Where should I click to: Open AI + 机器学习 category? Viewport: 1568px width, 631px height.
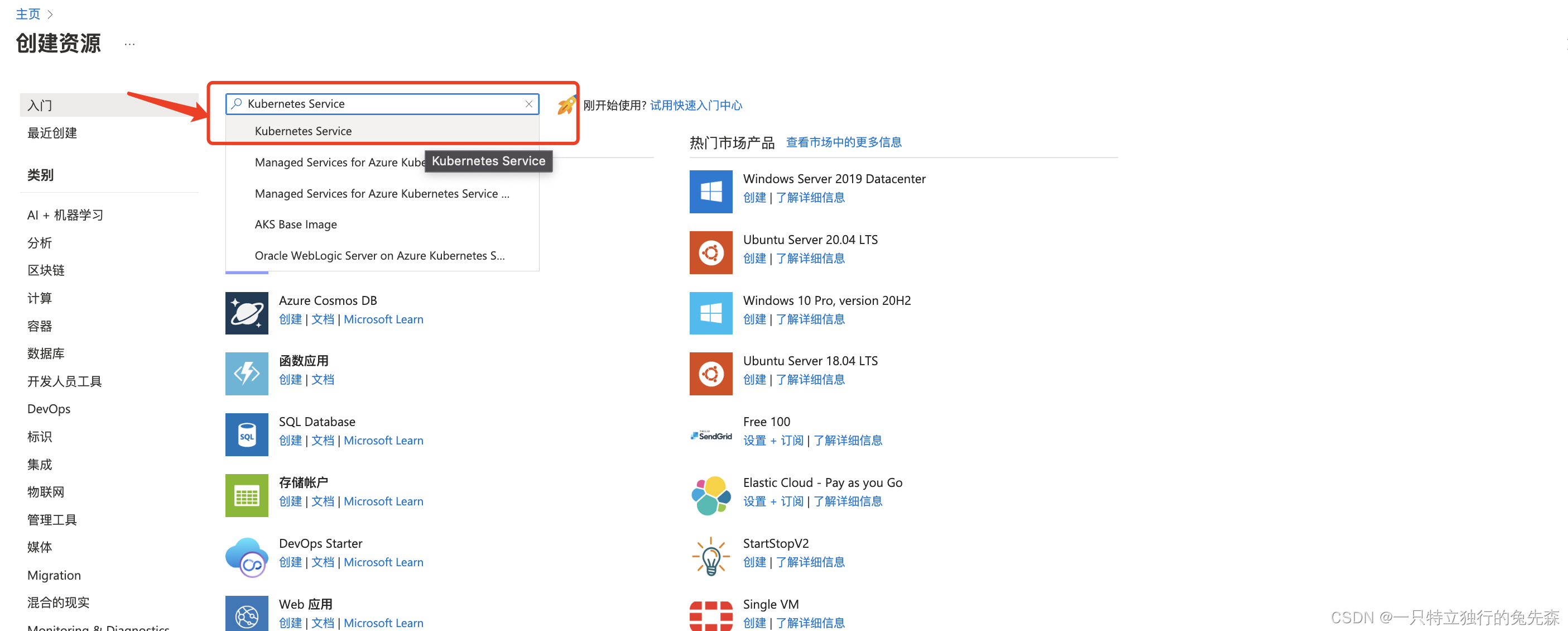pyautogui.click(x=65, y=215)
